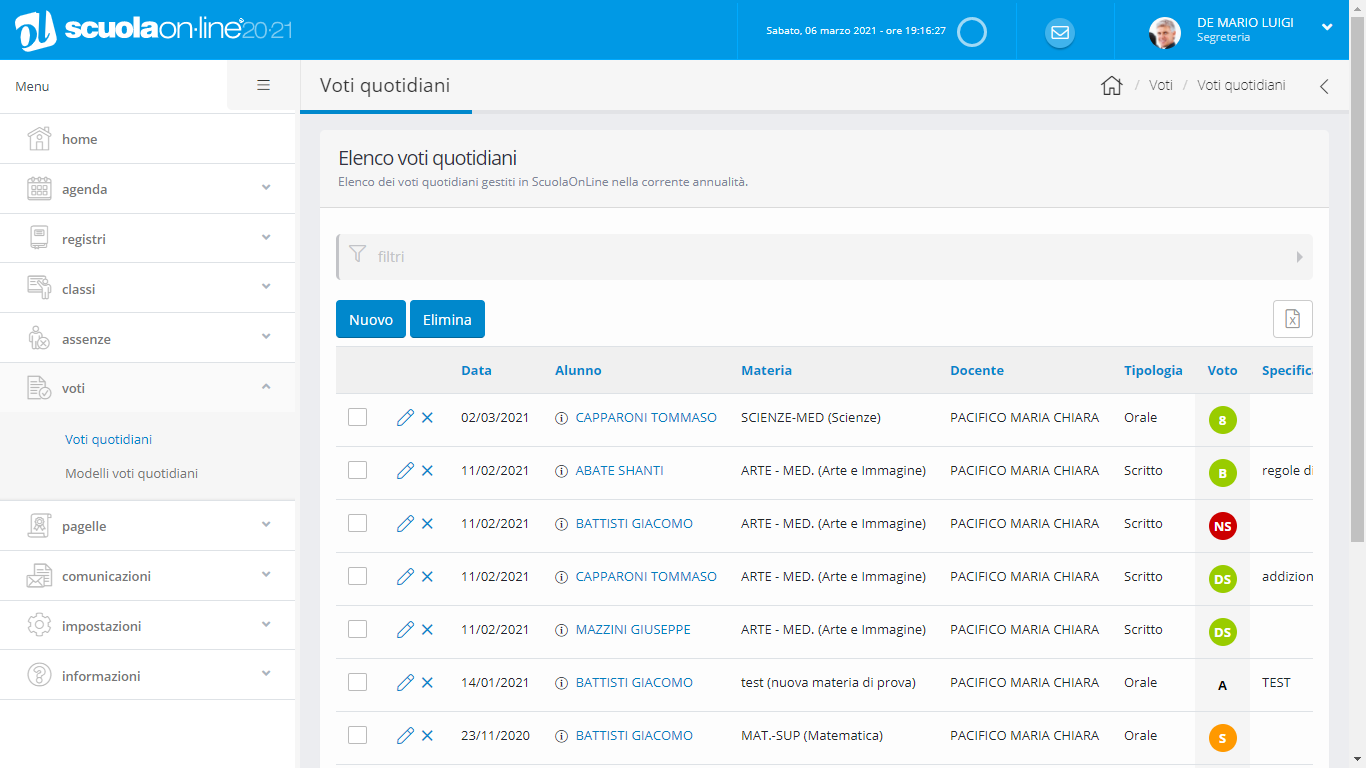Check the box for Abate Shanti row
The width and height of the screenshot is (1366, 768).
click(357, 470)
